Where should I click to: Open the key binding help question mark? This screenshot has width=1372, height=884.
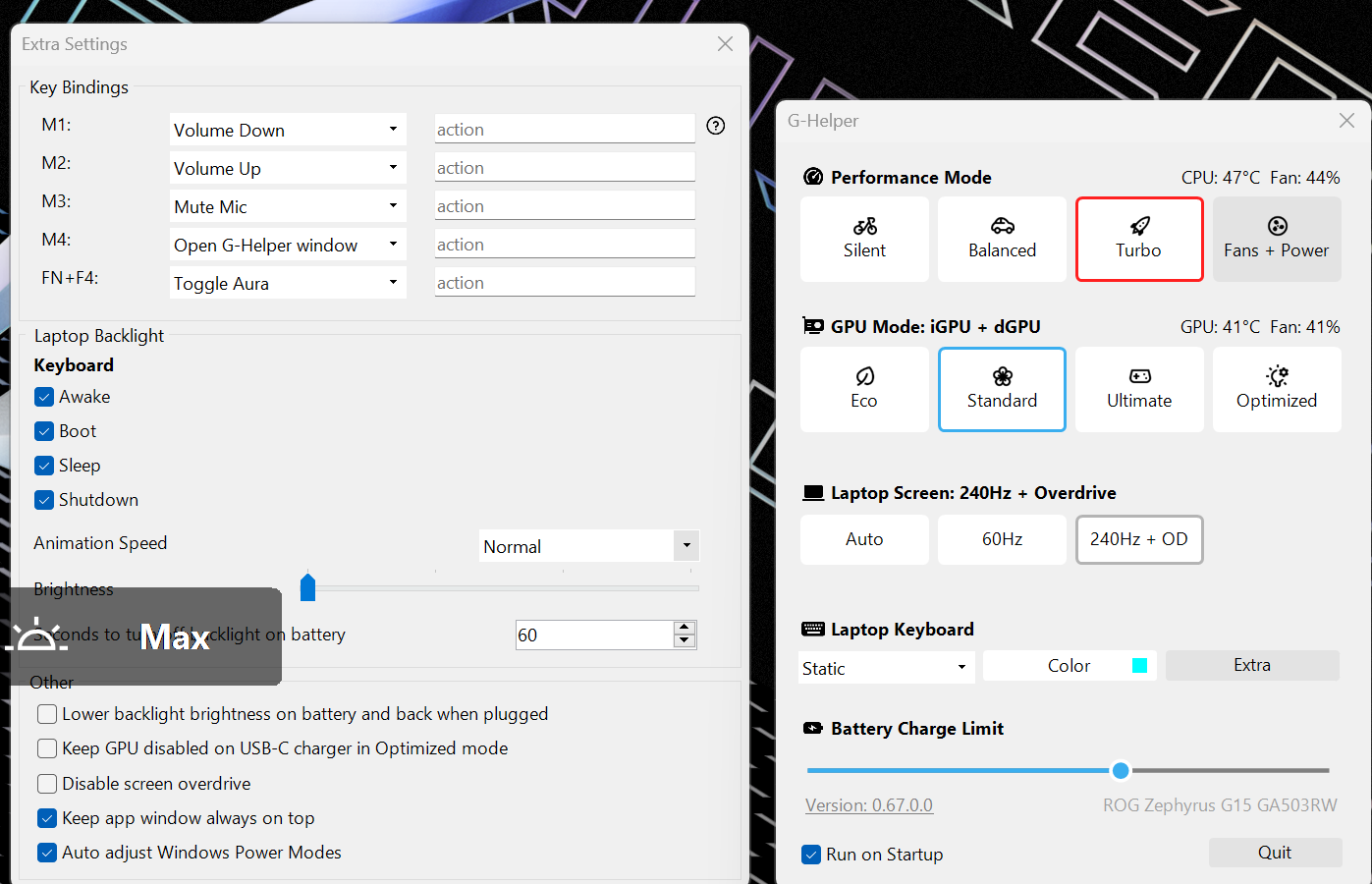(715, 126)
